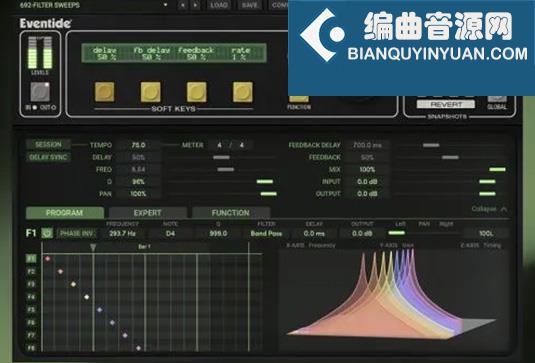Viewport: 535px width, 363px height.
Task: Click the F1 Q value 999.0
Action: coord(218,233)
